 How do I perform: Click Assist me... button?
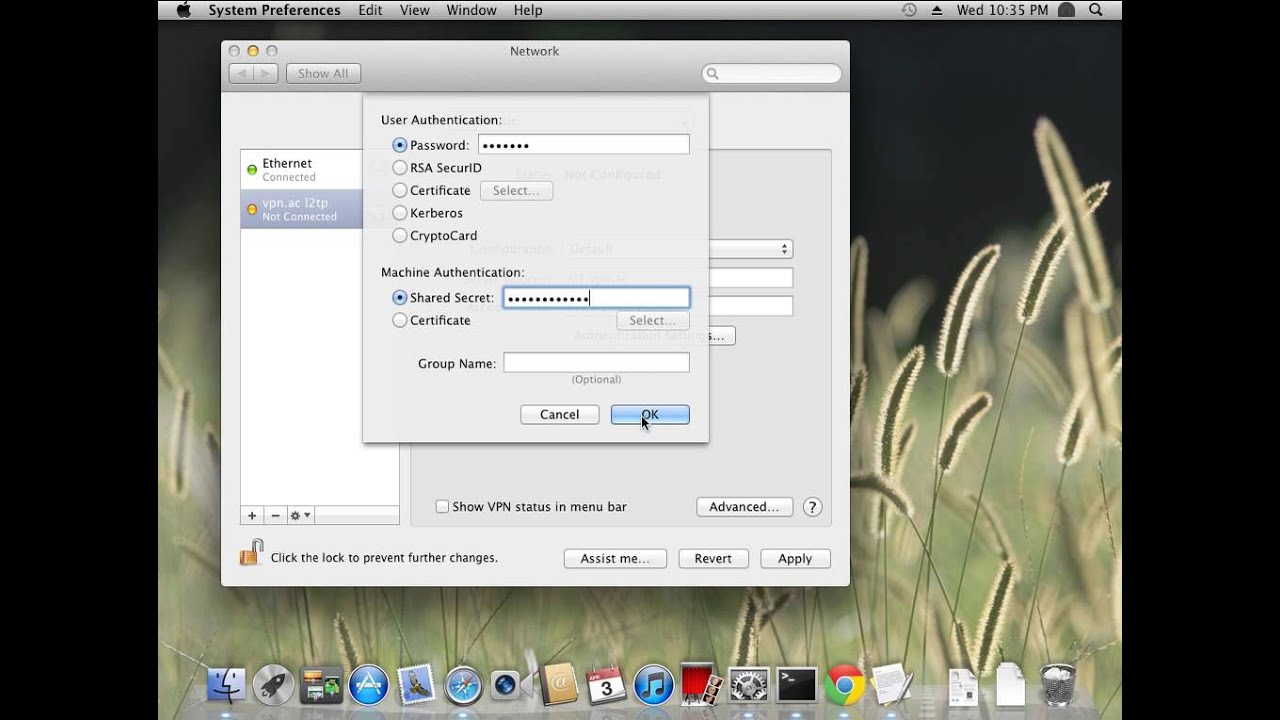615,559
